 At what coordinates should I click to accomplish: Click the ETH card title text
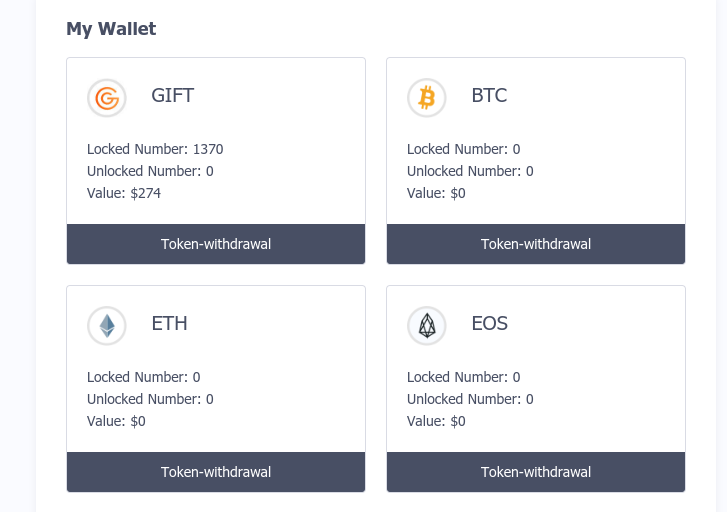169,324
